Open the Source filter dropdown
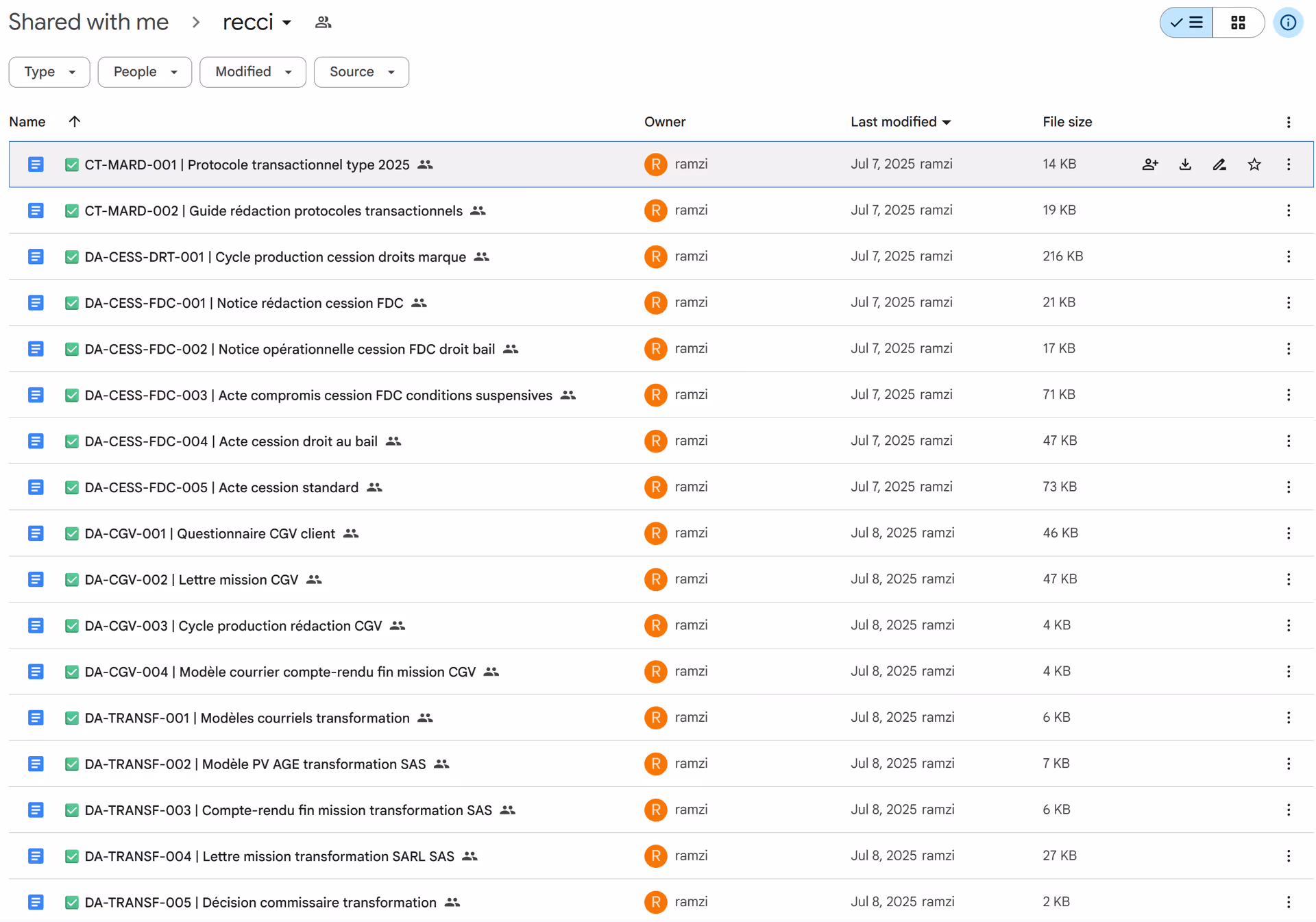 point(361,71)
